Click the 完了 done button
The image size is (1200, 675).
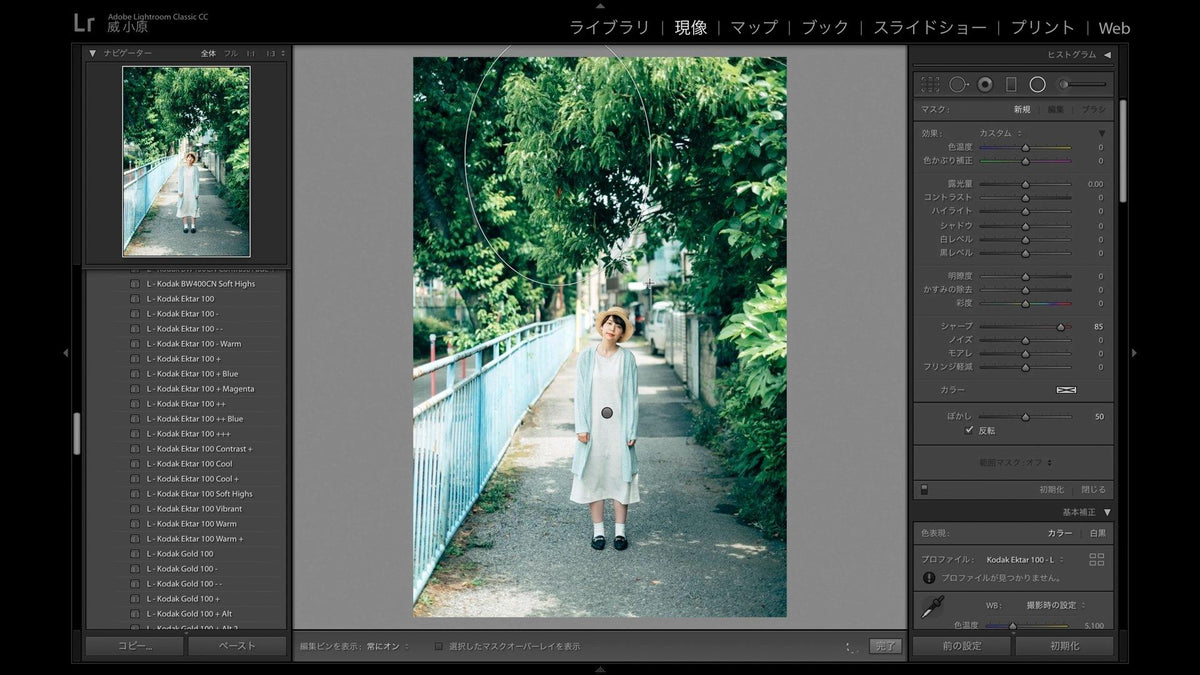(884, 647)
